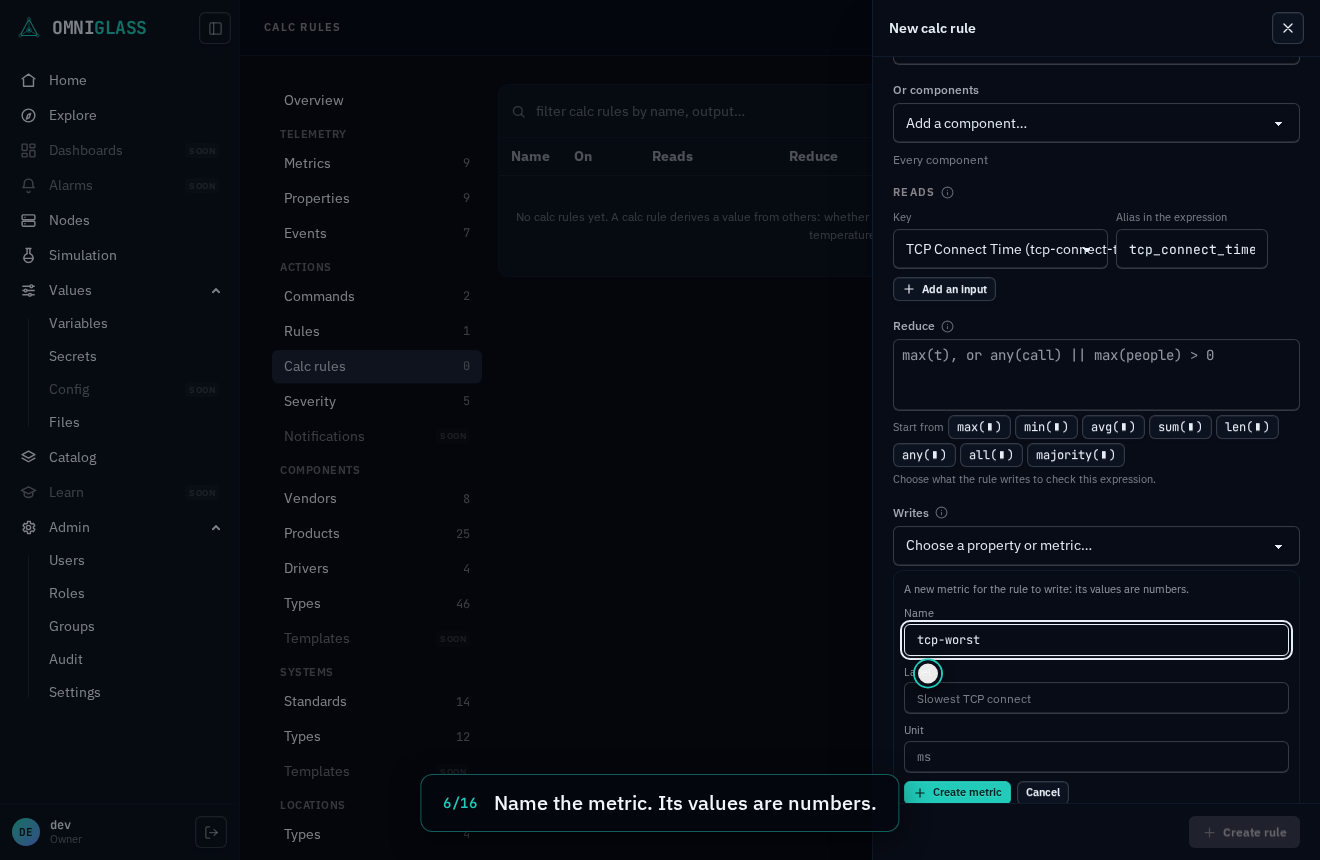Close the New calc rule panel
Image resolution: width=1320 pixels, height=860 pixels.
(x=1288, y=28)
